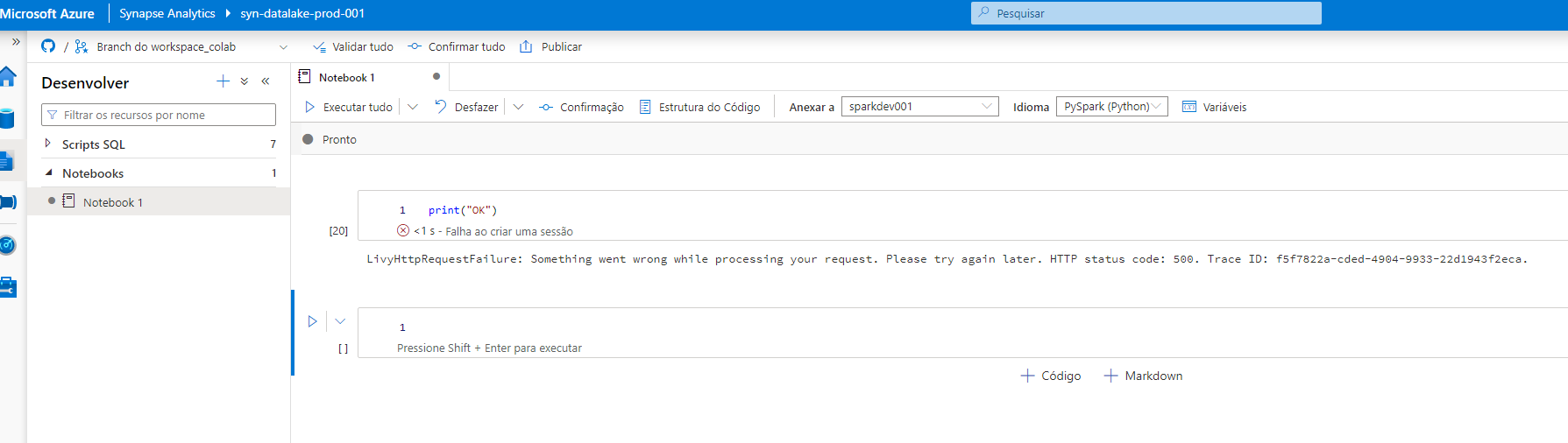Click the GitHub repository icon
The width and height of the screenshot is (1568, 443).
(x=48, y=46)
